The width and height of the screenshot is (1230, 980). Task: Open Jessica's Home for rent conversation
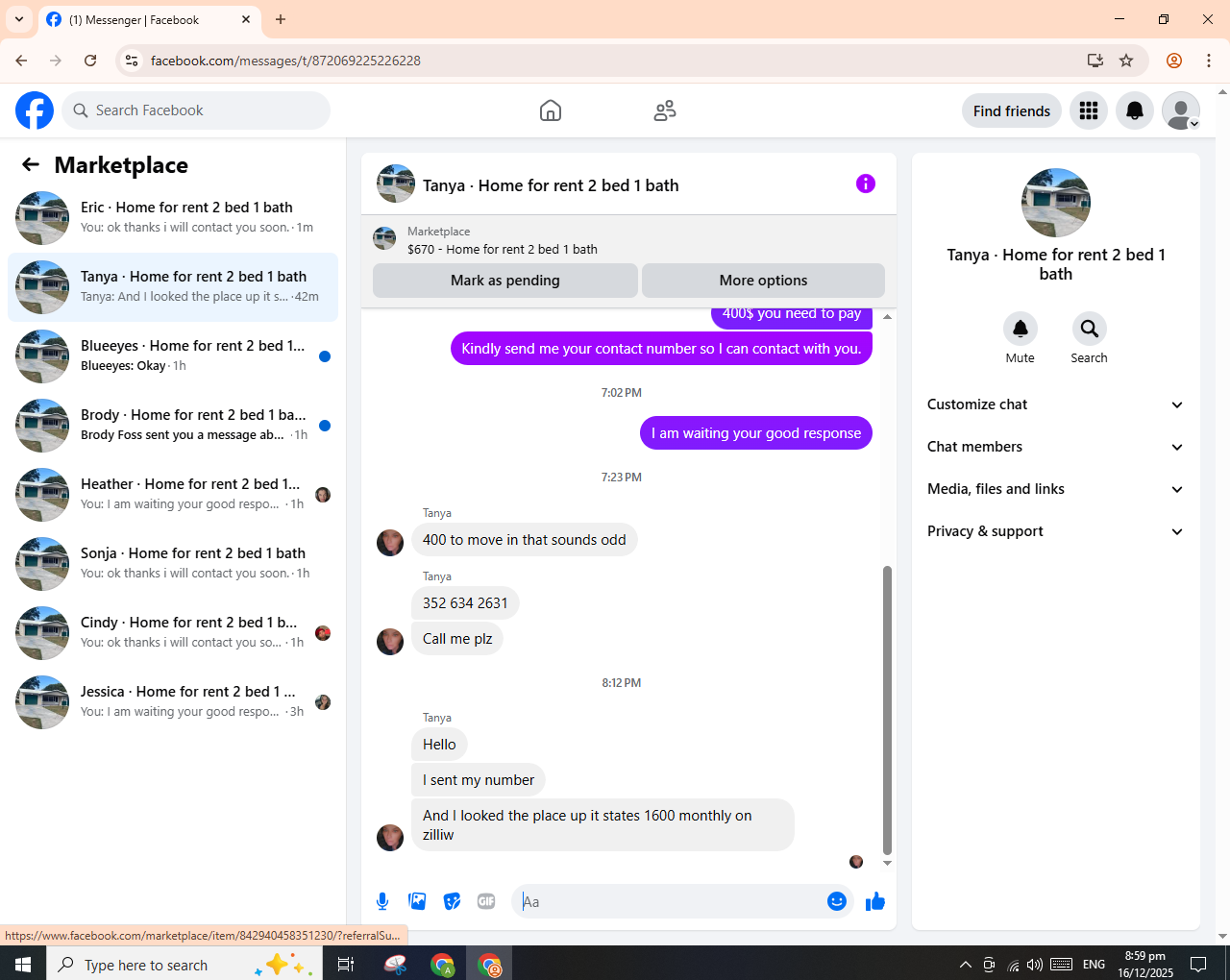(x=173, y=702)
